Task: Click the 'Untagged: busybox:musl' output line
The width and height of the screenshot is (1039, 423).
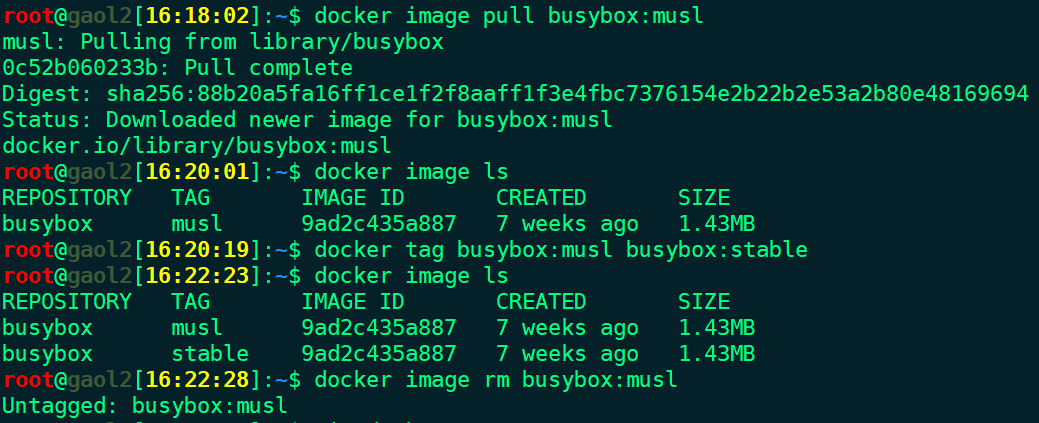Action: pyautogui.click(x=144, y=406)
